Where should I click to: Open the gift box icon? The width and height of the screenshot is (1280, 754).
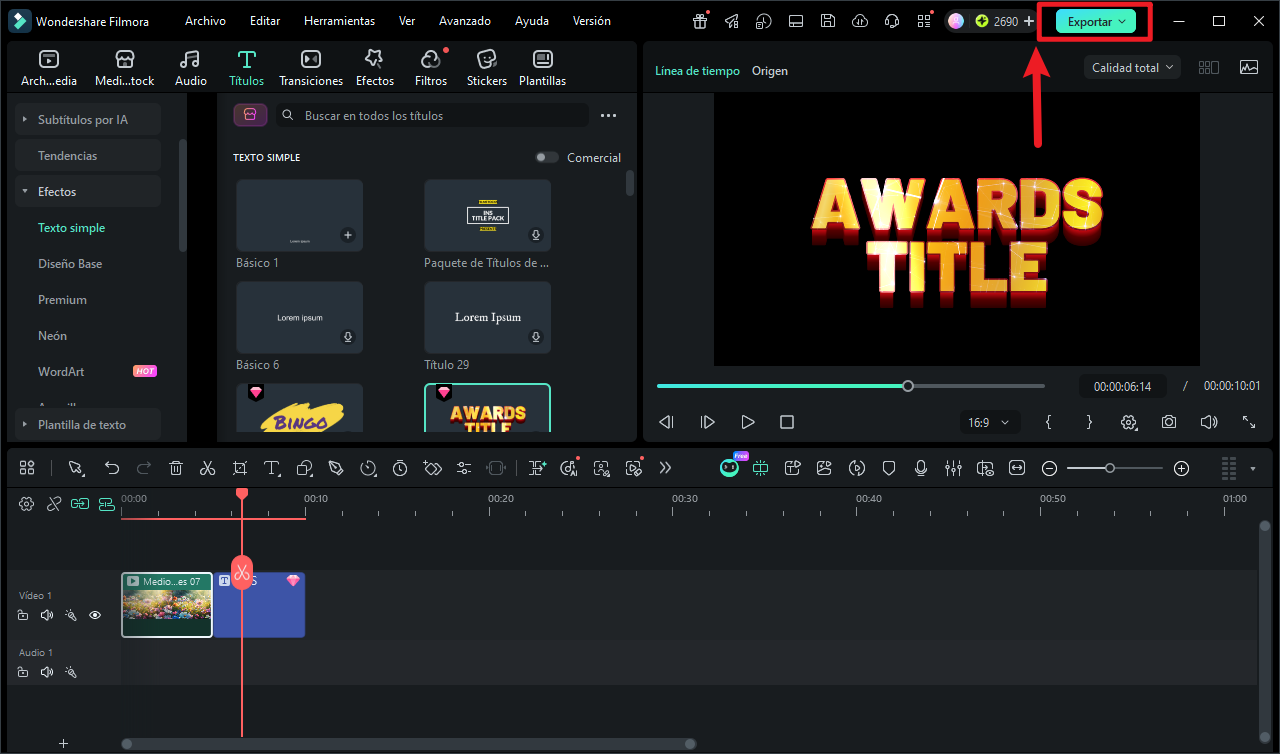pyautogui.click(x=701, y=21)
